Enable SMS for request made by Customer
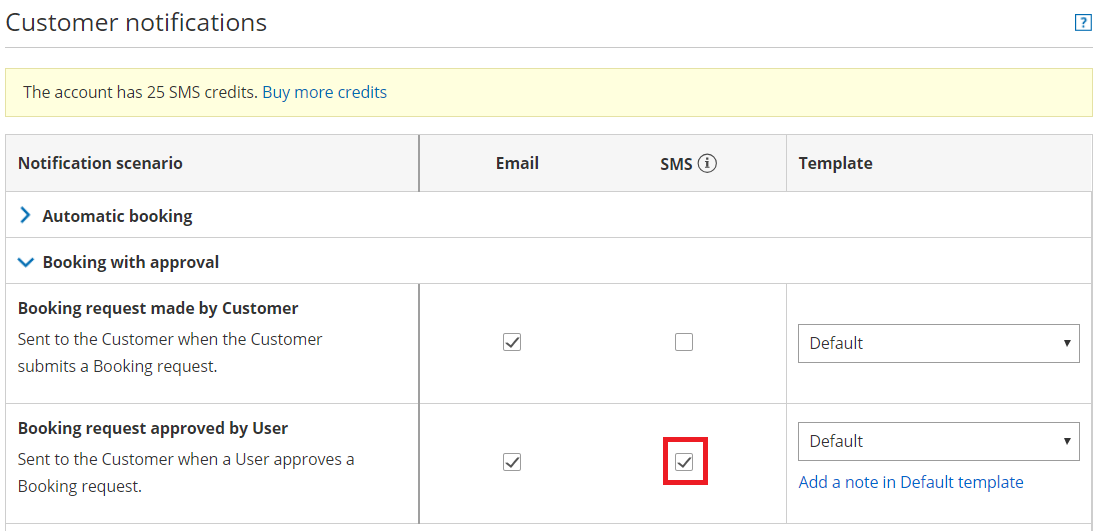This screenshot has height=531, width=1100. click(684, 342)
